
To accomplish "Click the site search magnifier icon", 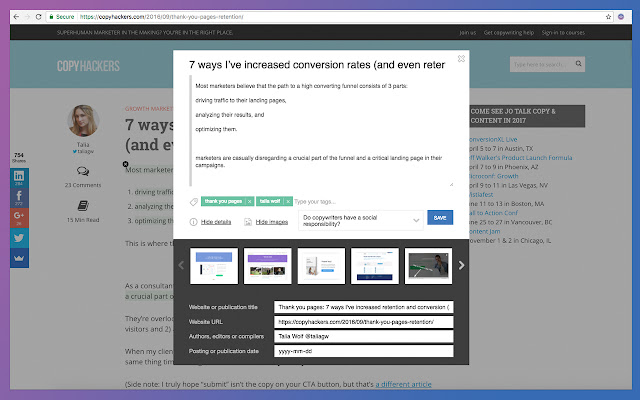I will tap(578, 64).
